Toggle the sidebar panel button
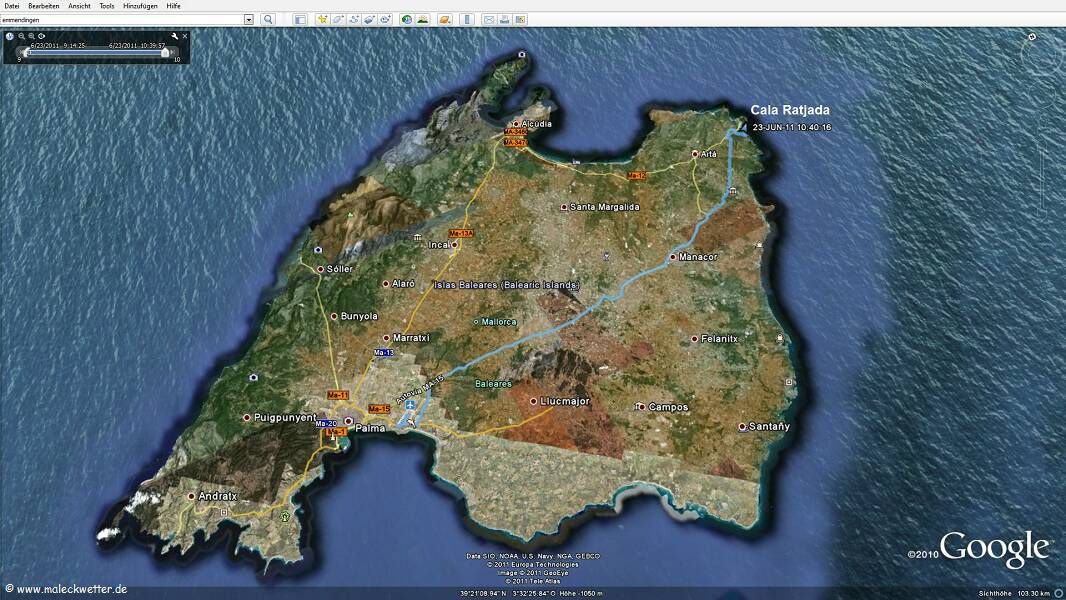The image size is (1066, 600). click(300, 19)
